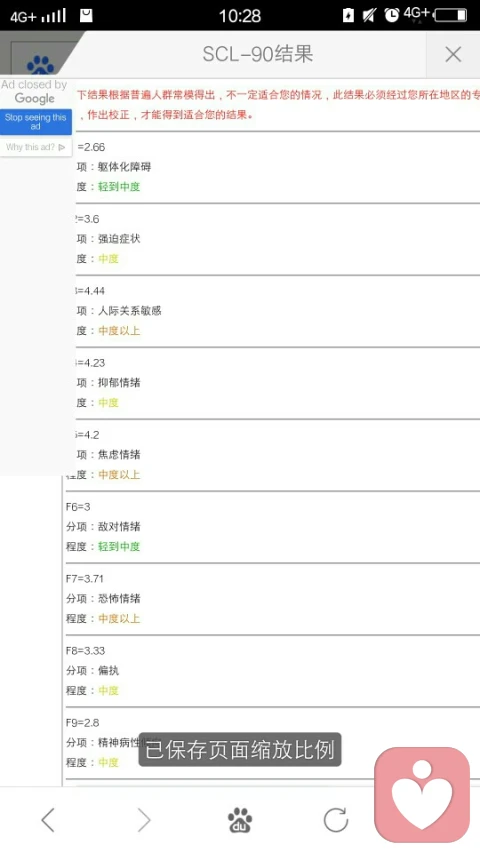
Task: Tap the F6=3 敌对情绪 entry
Action: pyautogui.click(x=272, y=527)
